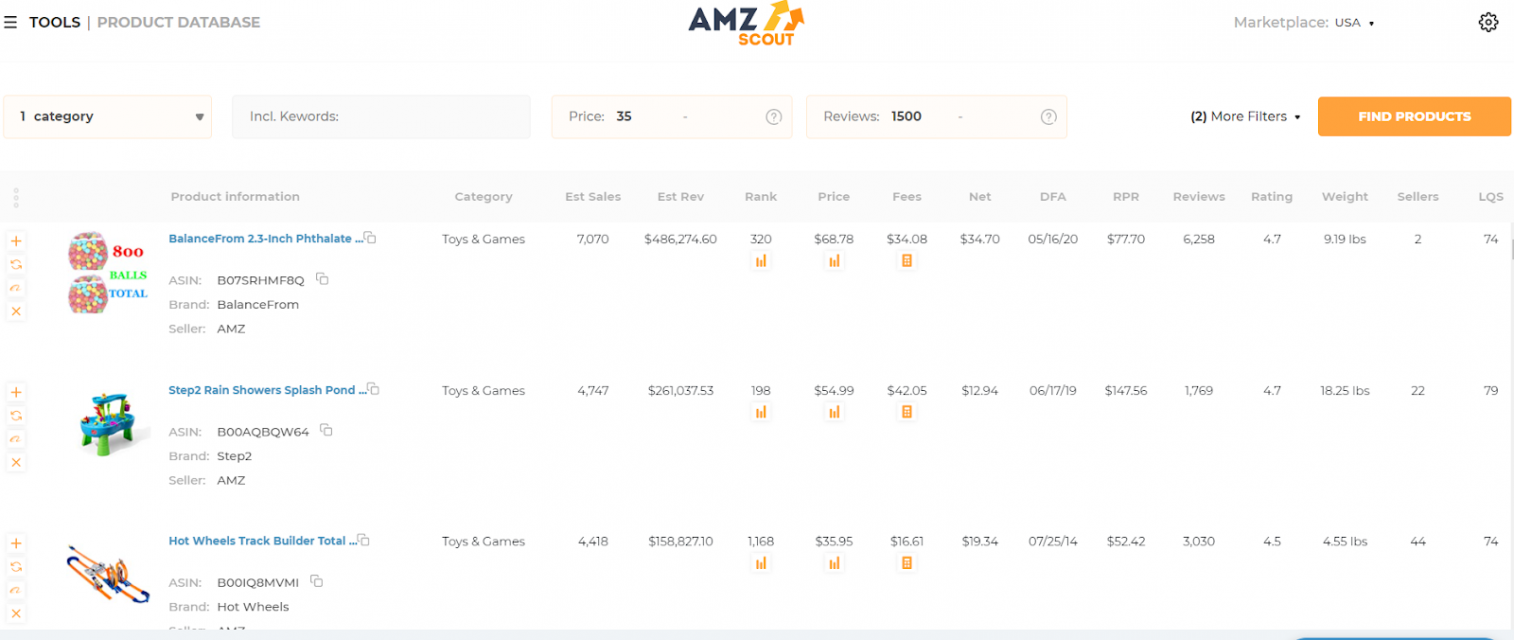The image size is (1514, 640).
Task: Open Hot Wheels Track Builder Total link
Action: click(260, 541)
